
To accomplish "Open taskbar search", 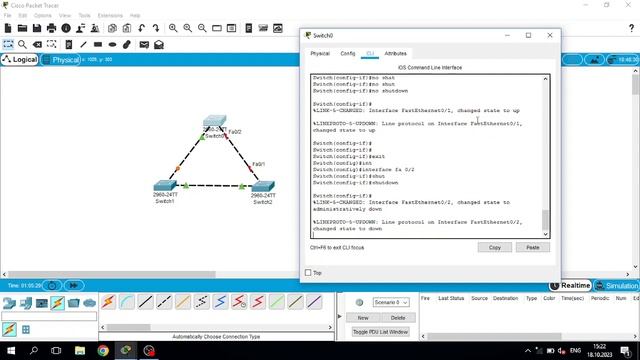I will coord(34,351).
